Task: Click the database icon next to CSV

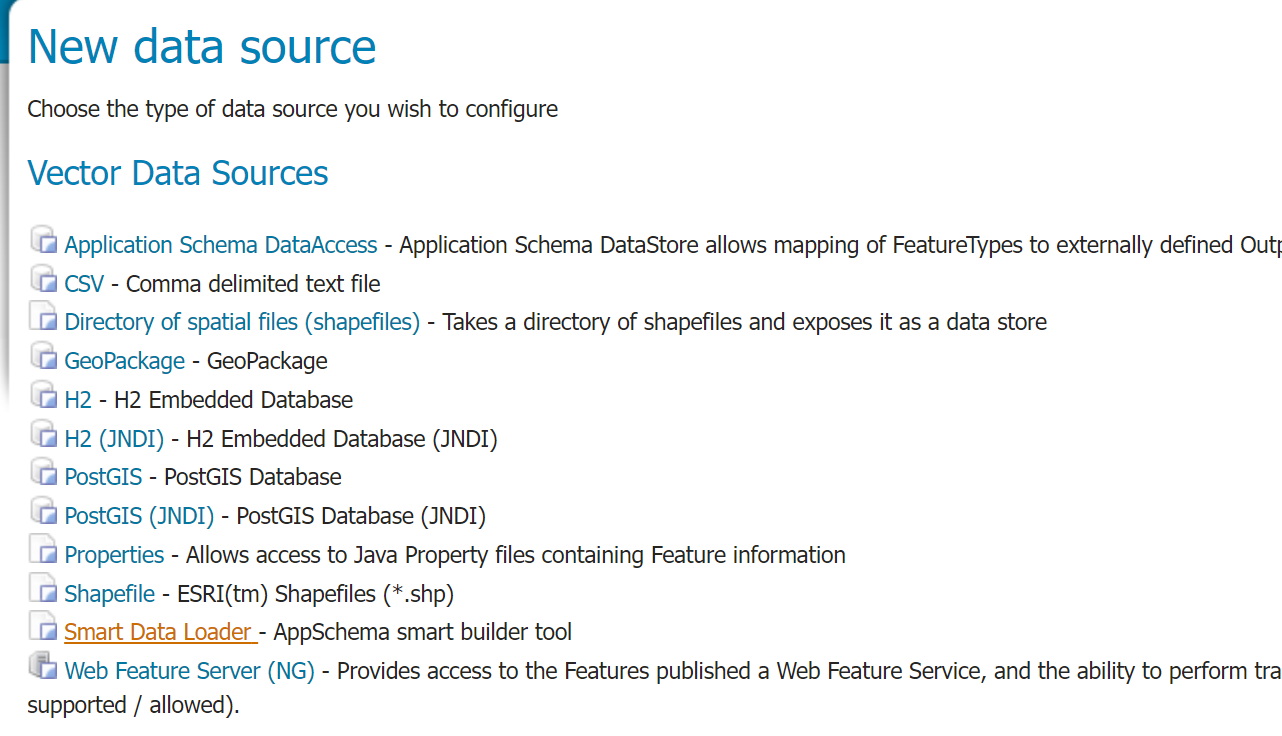Action: (x=43, y=279)
